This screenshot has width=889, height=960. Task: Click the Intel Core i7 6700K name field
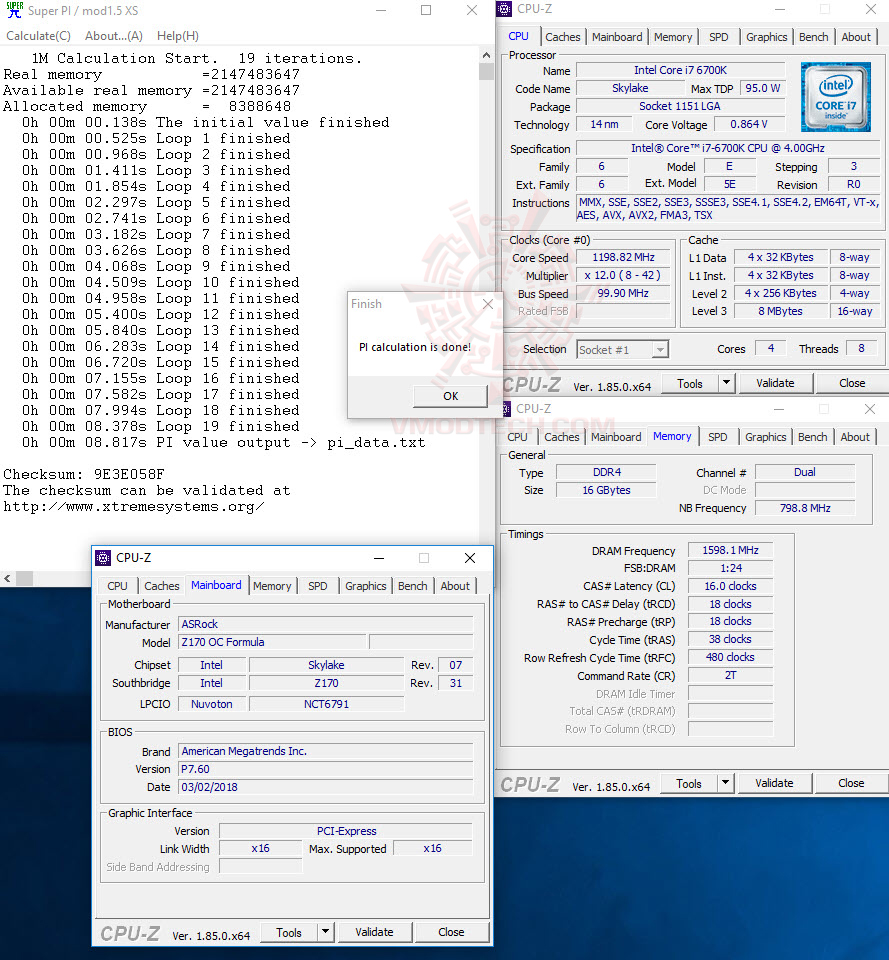click(680, 70)
